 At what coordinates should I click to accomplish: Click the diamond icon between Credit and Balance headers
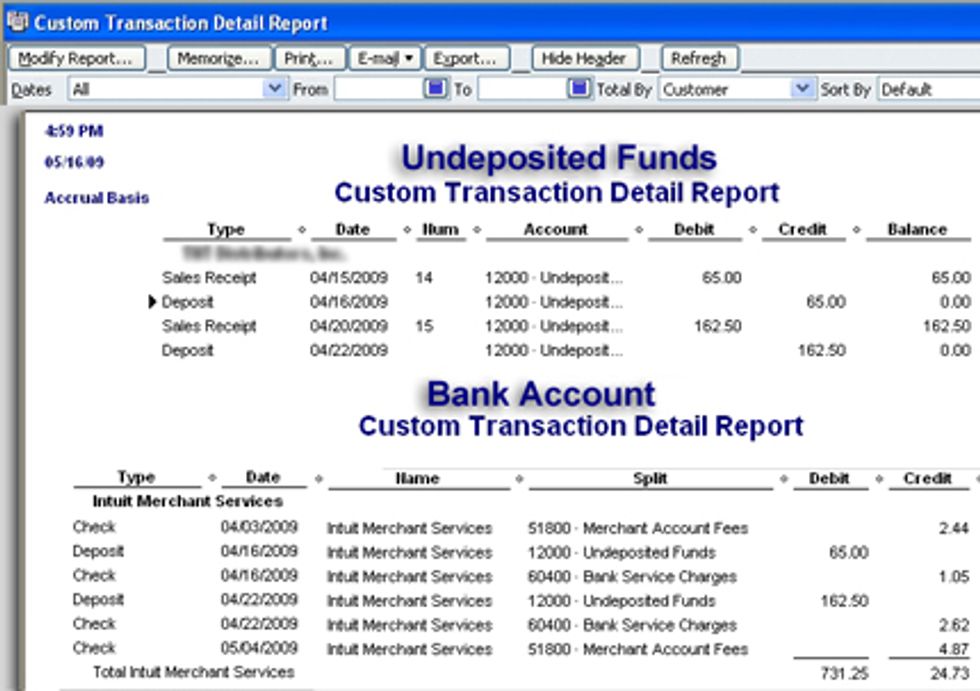[x=859, y=228]
